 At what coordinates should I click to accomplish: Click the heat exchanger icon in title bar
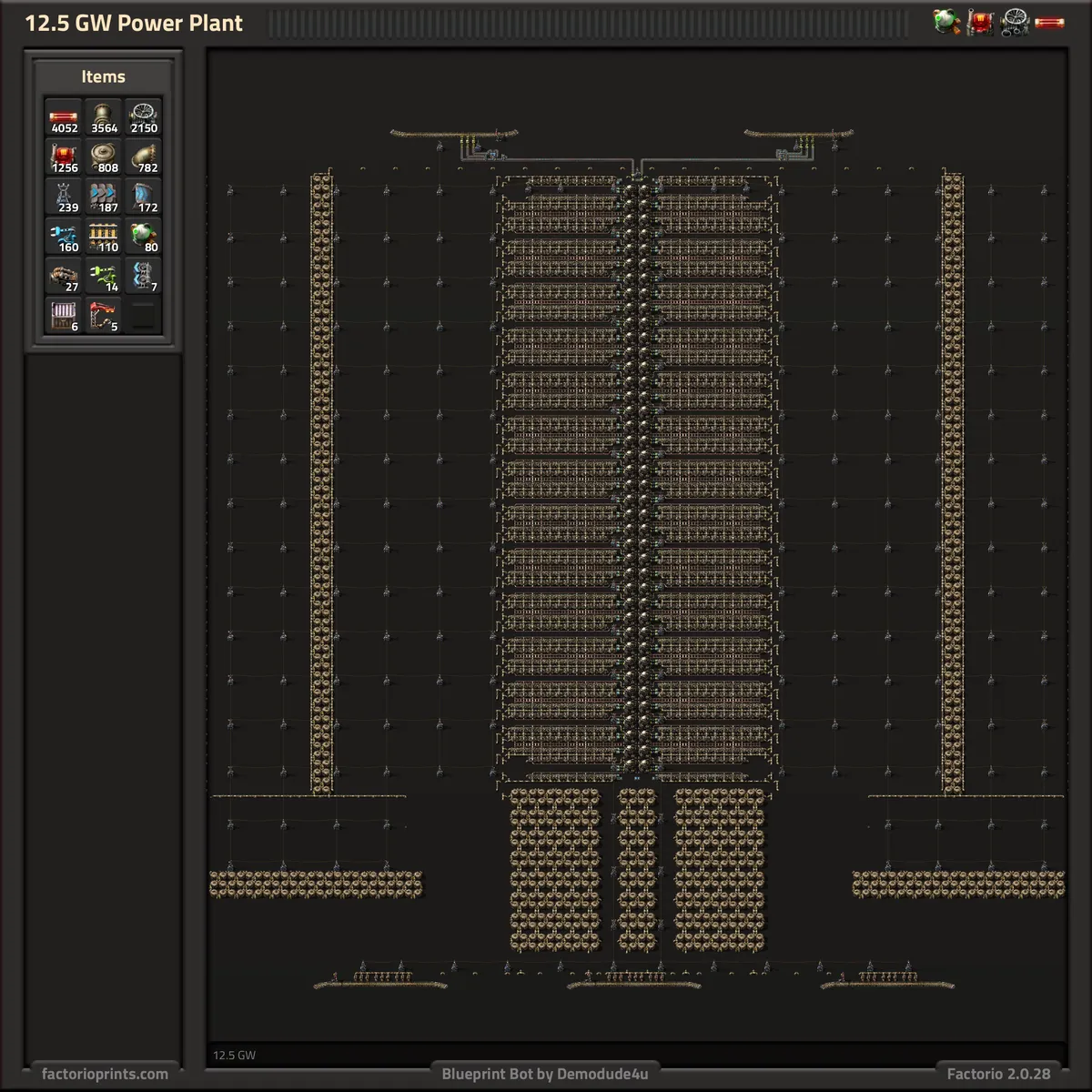[980, 22]
